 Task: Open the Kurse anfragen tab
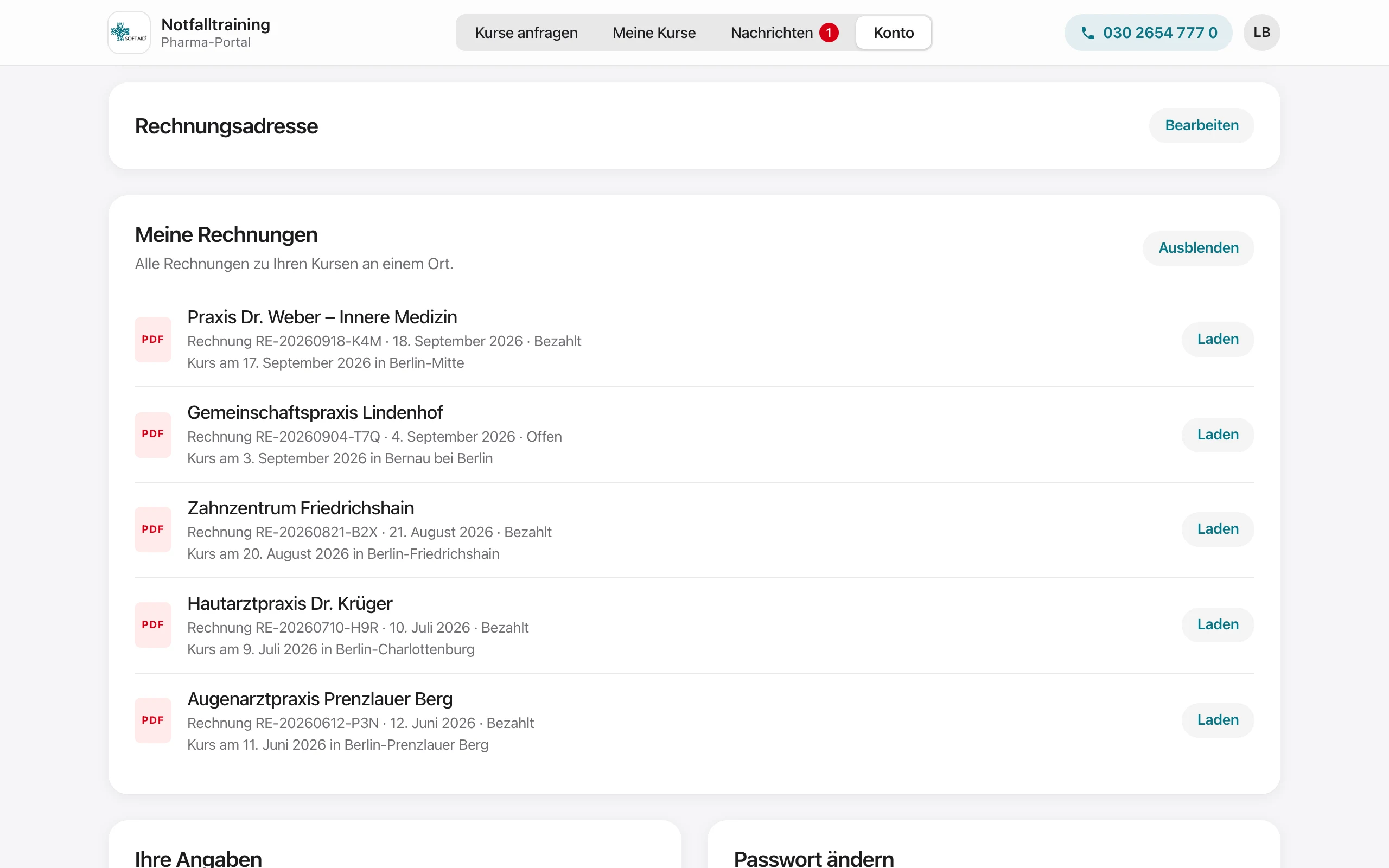pos(526,33)
